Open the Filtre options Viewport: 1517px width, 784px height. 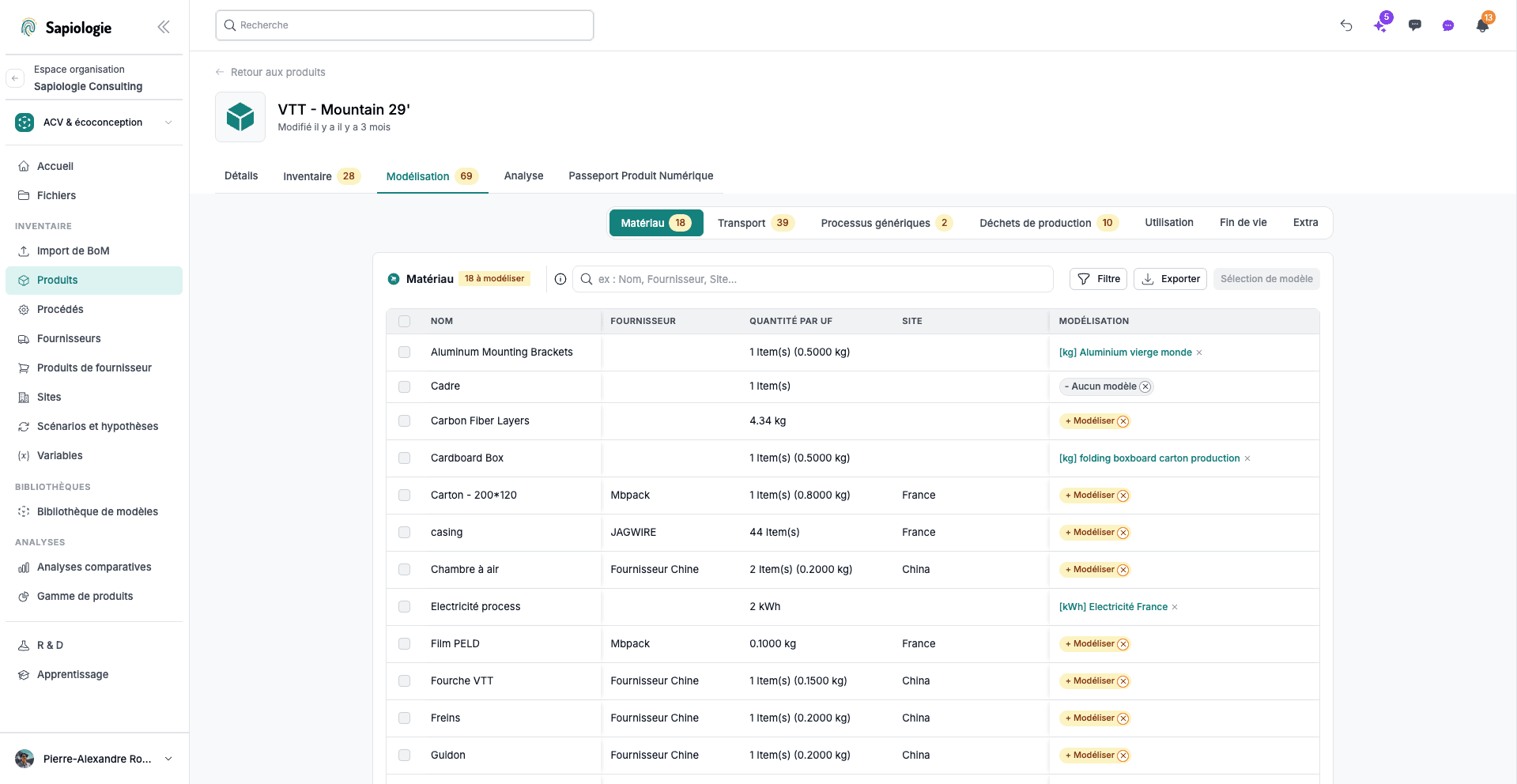point(1099,279)
